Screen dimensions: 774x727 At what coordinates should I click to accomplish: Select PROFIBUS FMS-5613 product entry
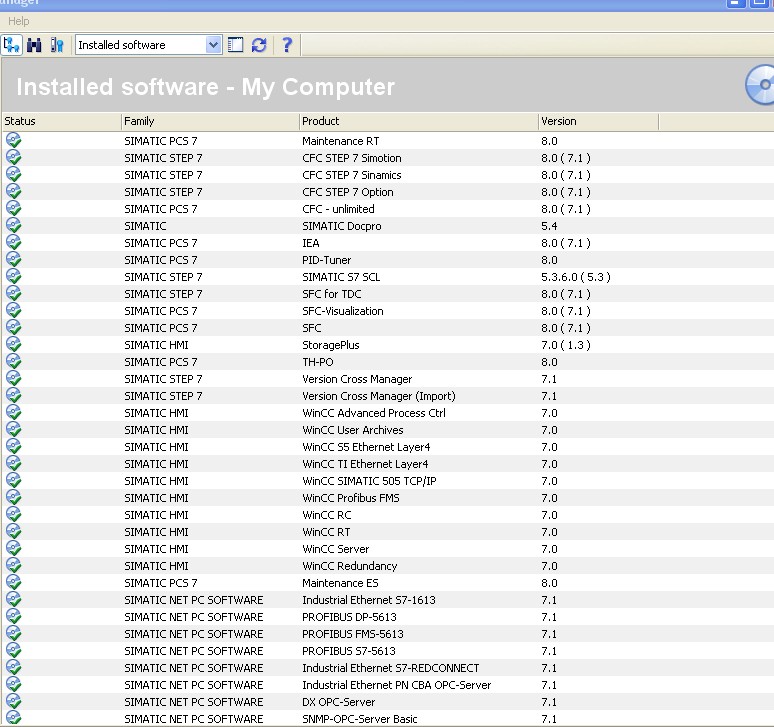coord(353,634)
